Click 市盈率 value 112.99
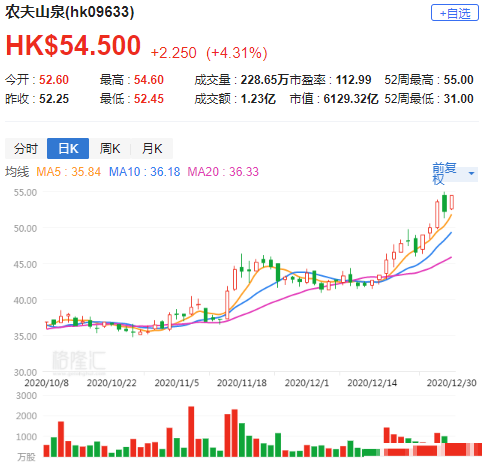This screenshot has width=485, height=470. point(353,80)
